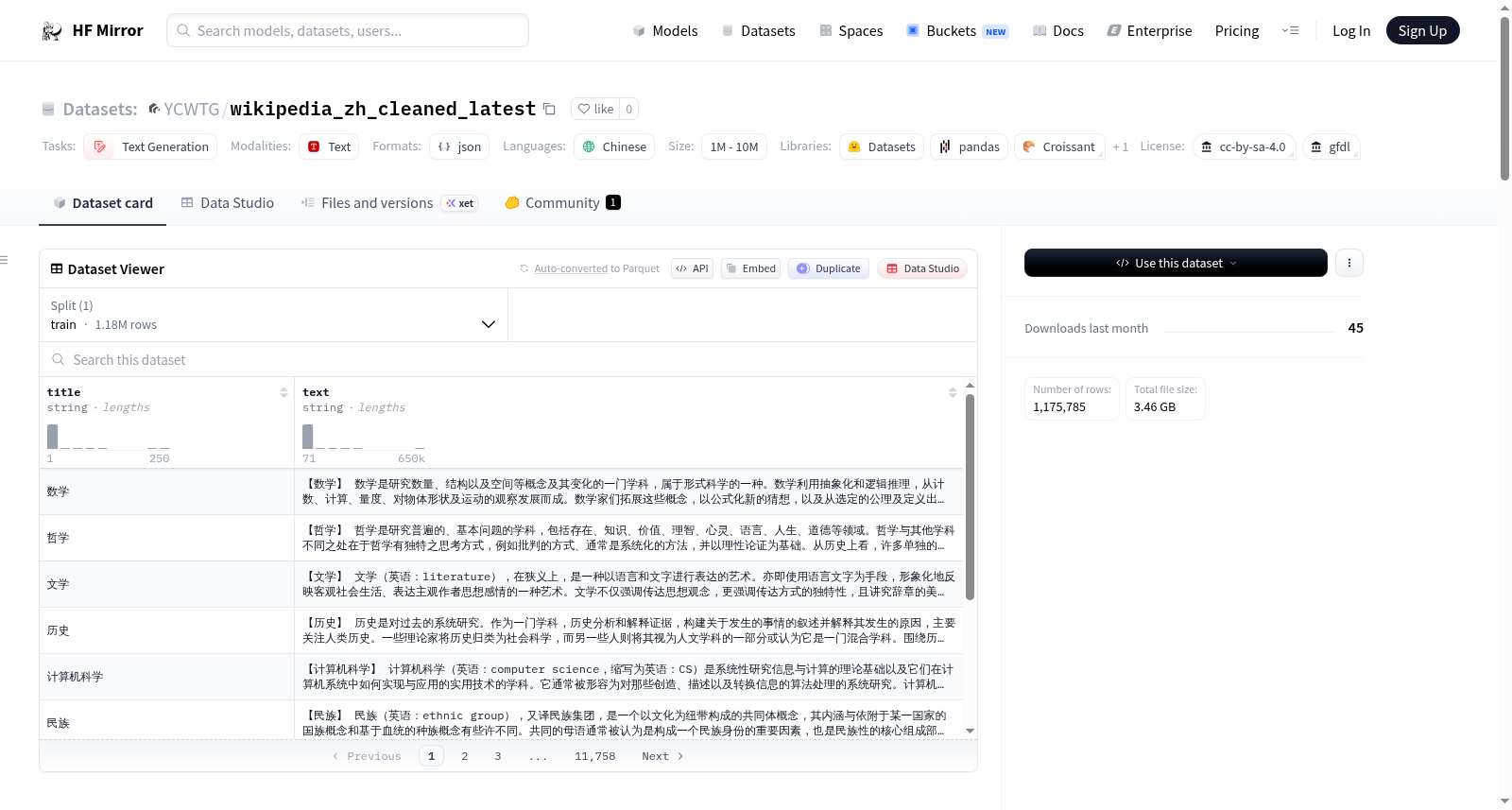Sort by the text column
This screenshot has height=810, width=1512.
pos(953,392)
